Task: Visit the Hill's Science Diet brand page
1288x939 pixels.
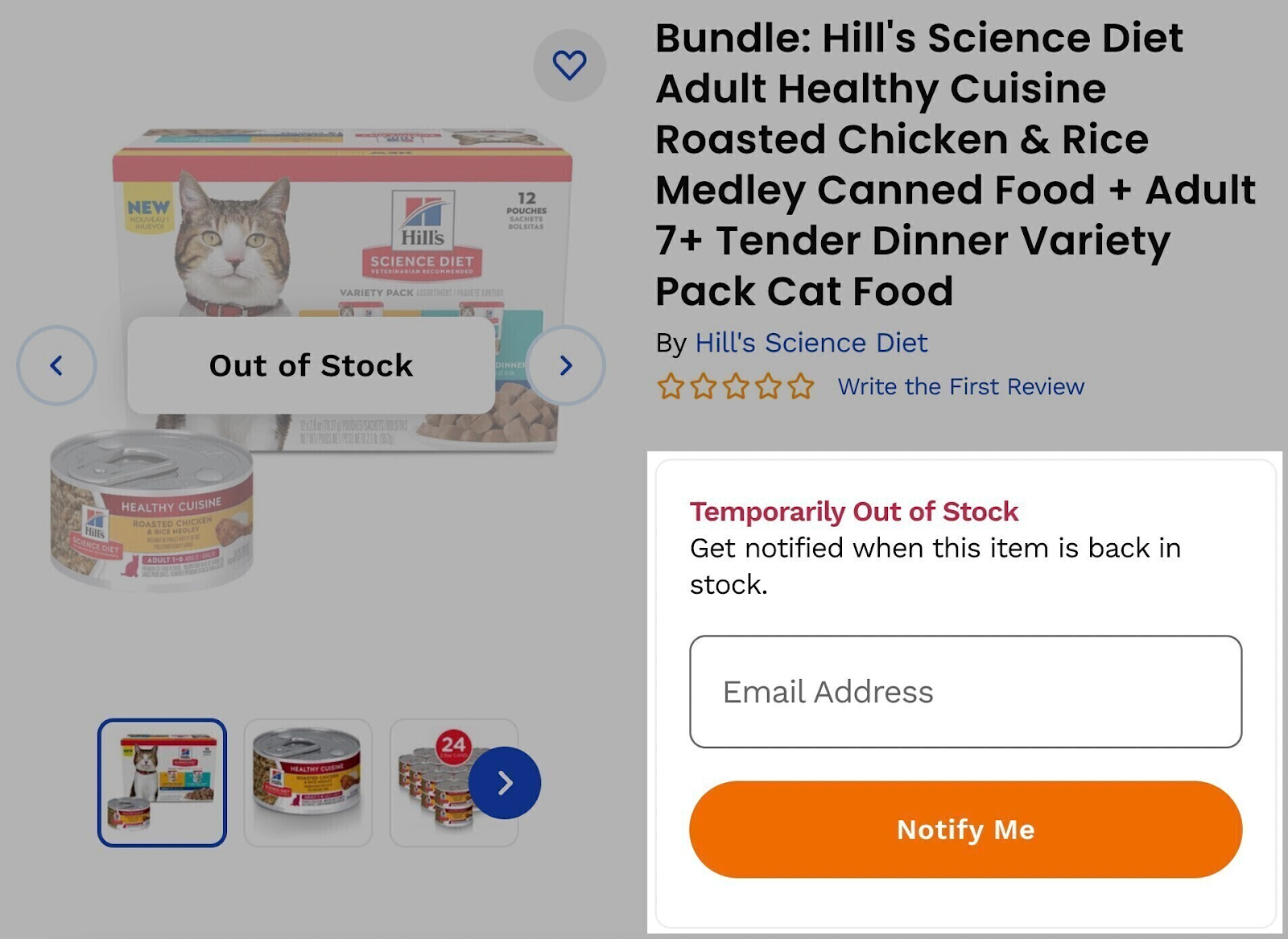Action: pos(811,343)
